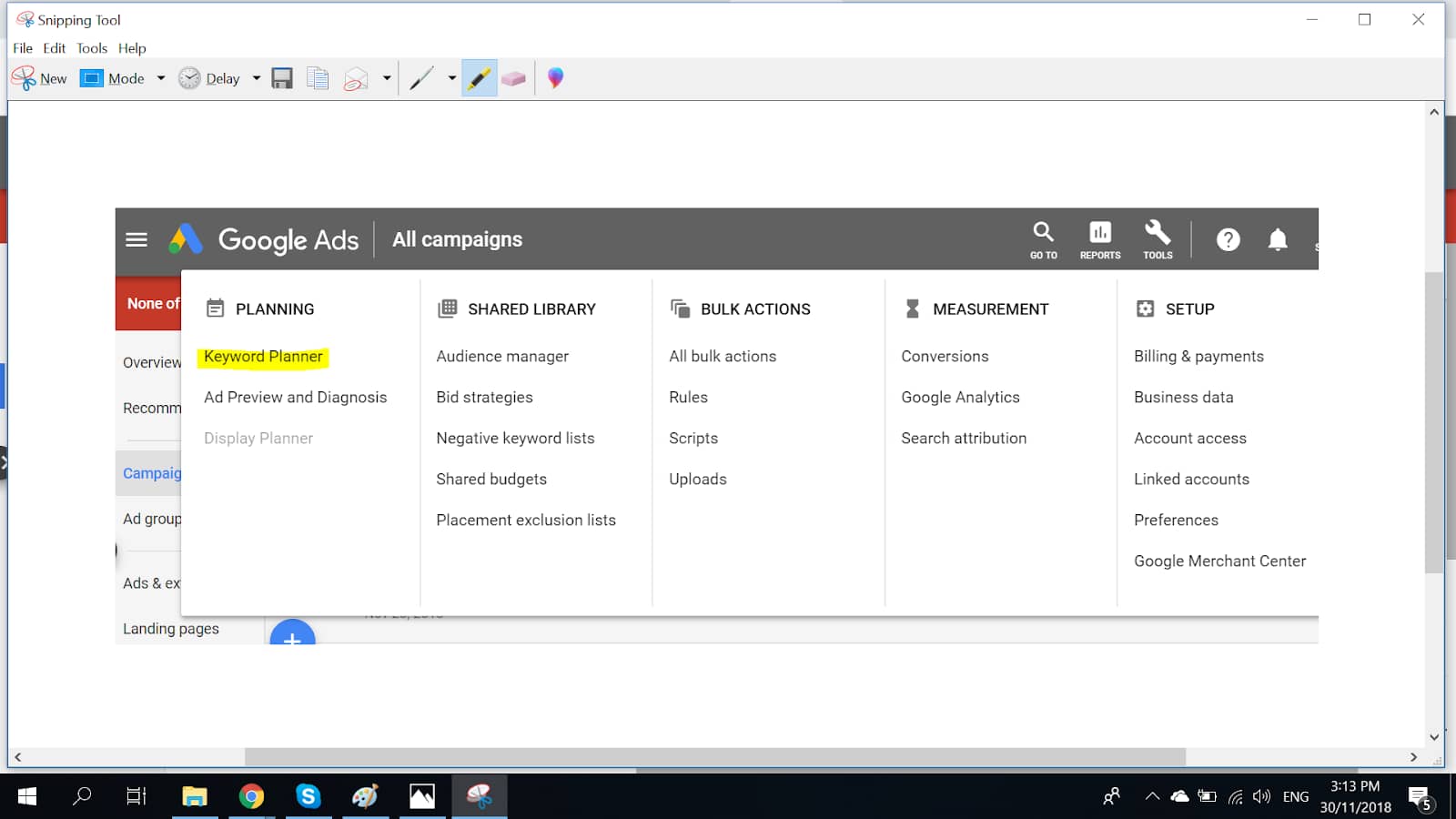Open the Edit menu
1456x819 pixels.
click(x=55, y=48)
